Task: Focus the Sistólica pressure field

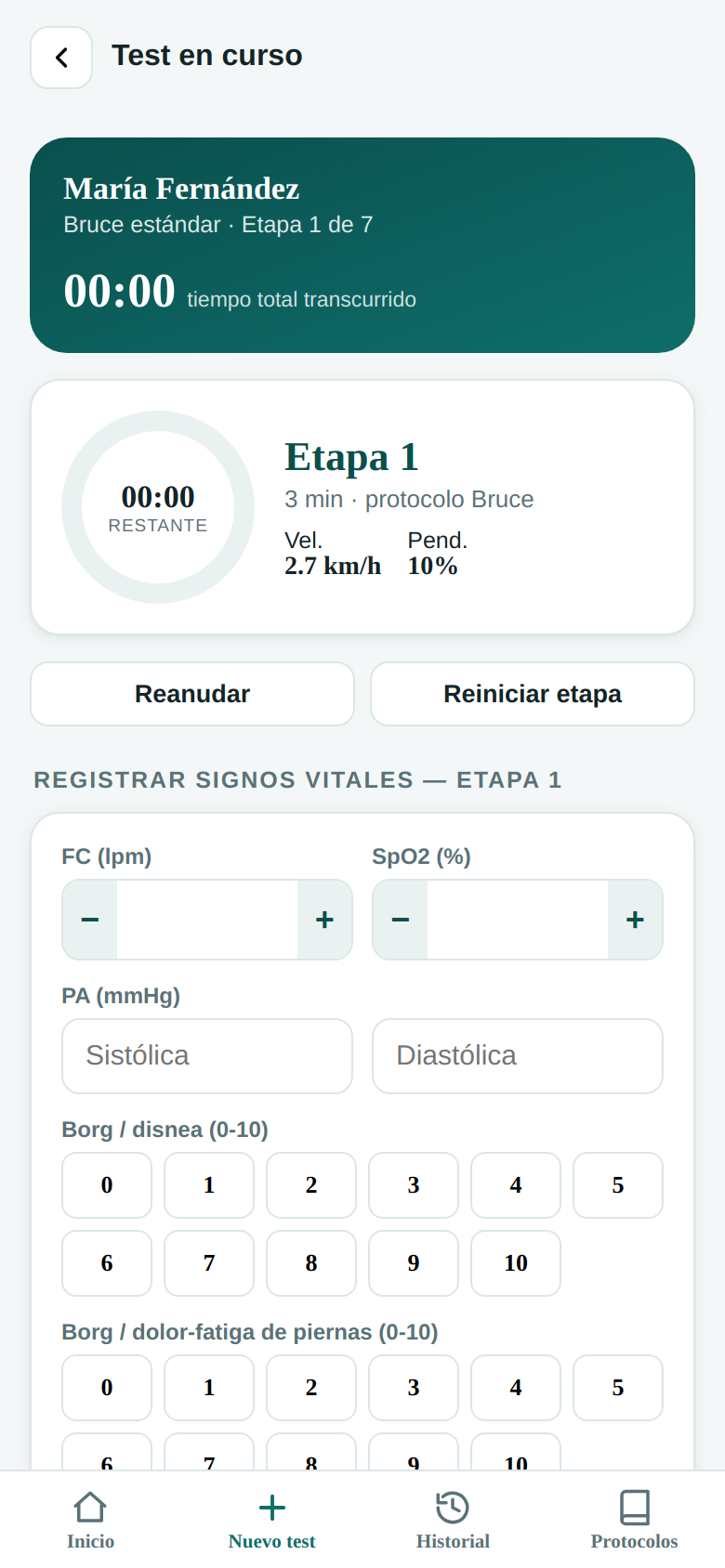Action: (207, 1056)
